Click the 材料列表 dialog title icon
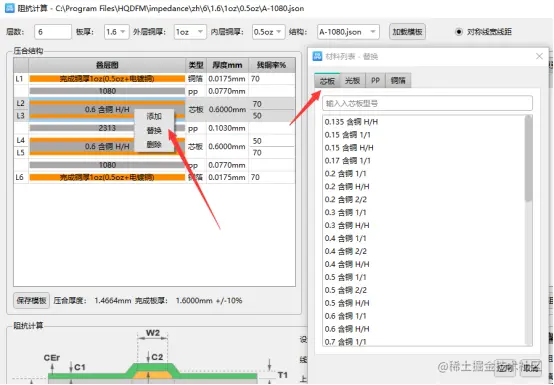The width and height of the screenshot is (554, 385). (317, 56)
